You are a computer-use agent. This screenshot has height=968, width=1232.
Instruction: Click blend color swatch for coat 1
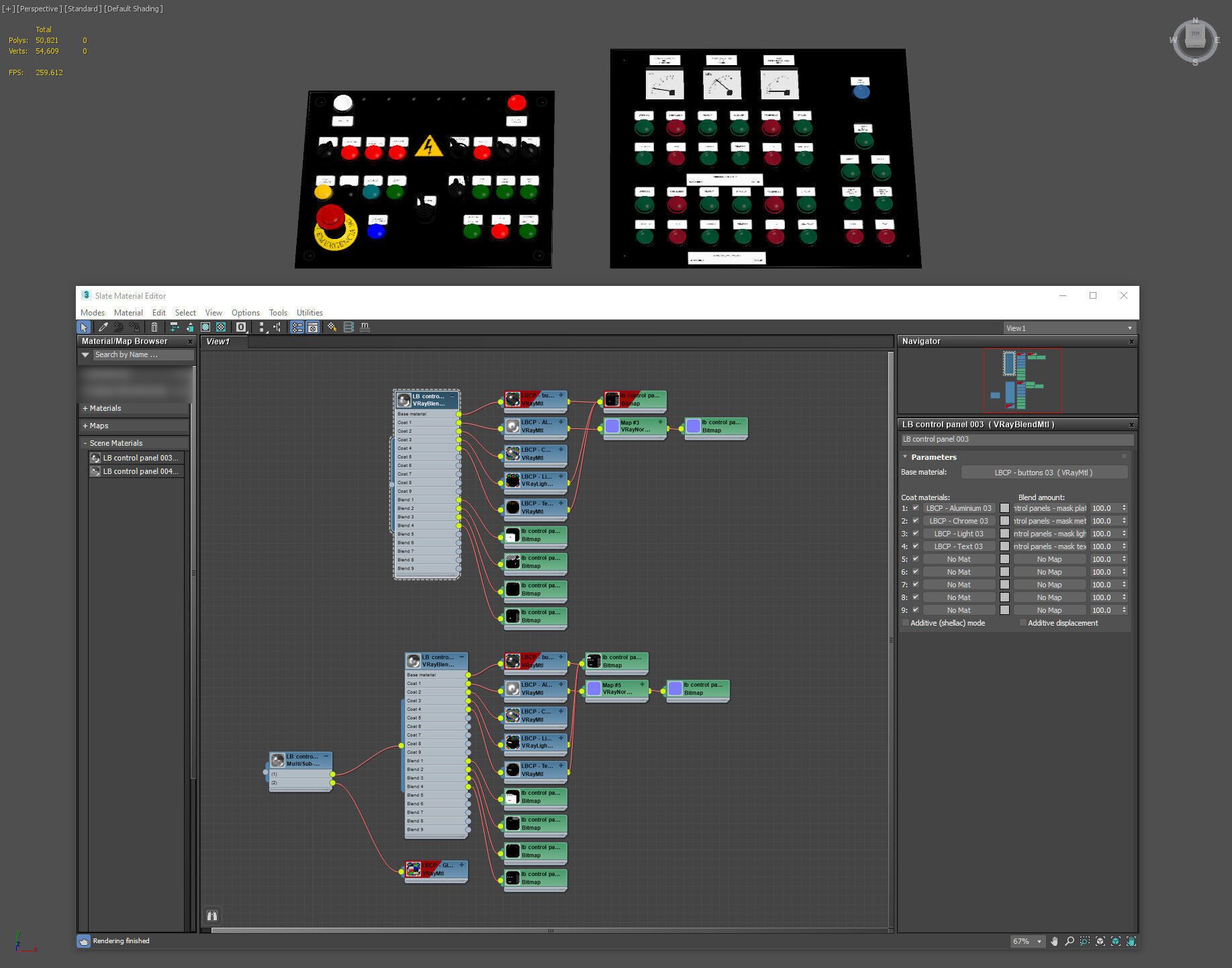click(1004, 508)
